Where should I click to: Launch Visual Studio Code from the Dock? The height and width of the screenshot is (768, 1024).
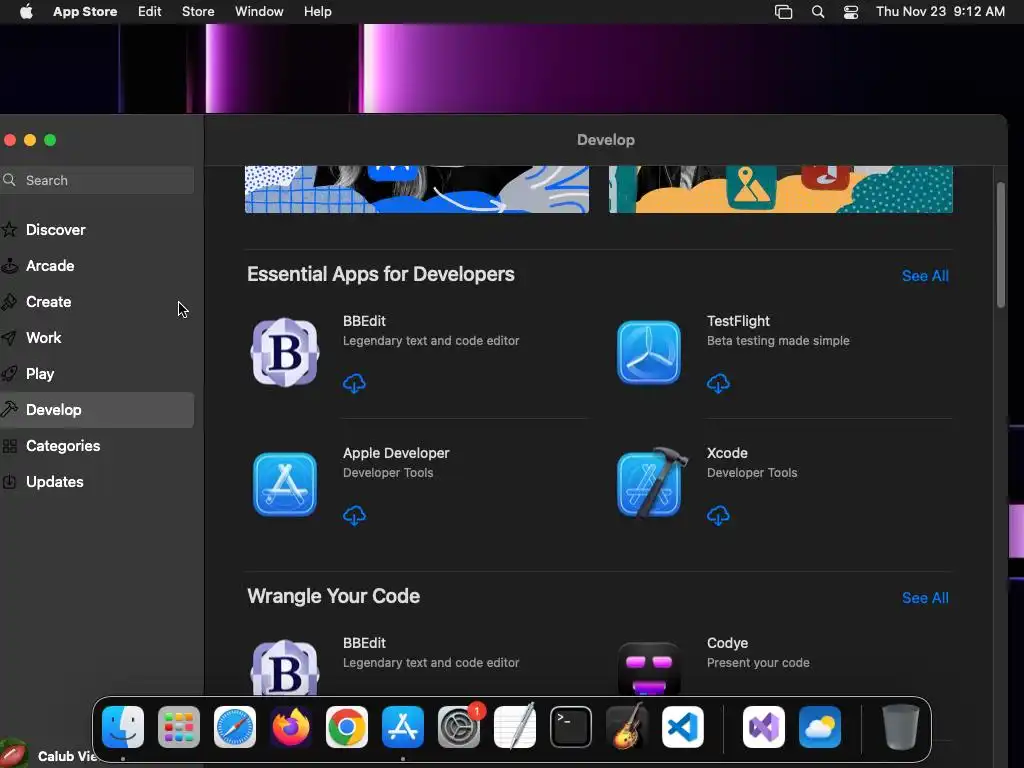tap(683, 727)
